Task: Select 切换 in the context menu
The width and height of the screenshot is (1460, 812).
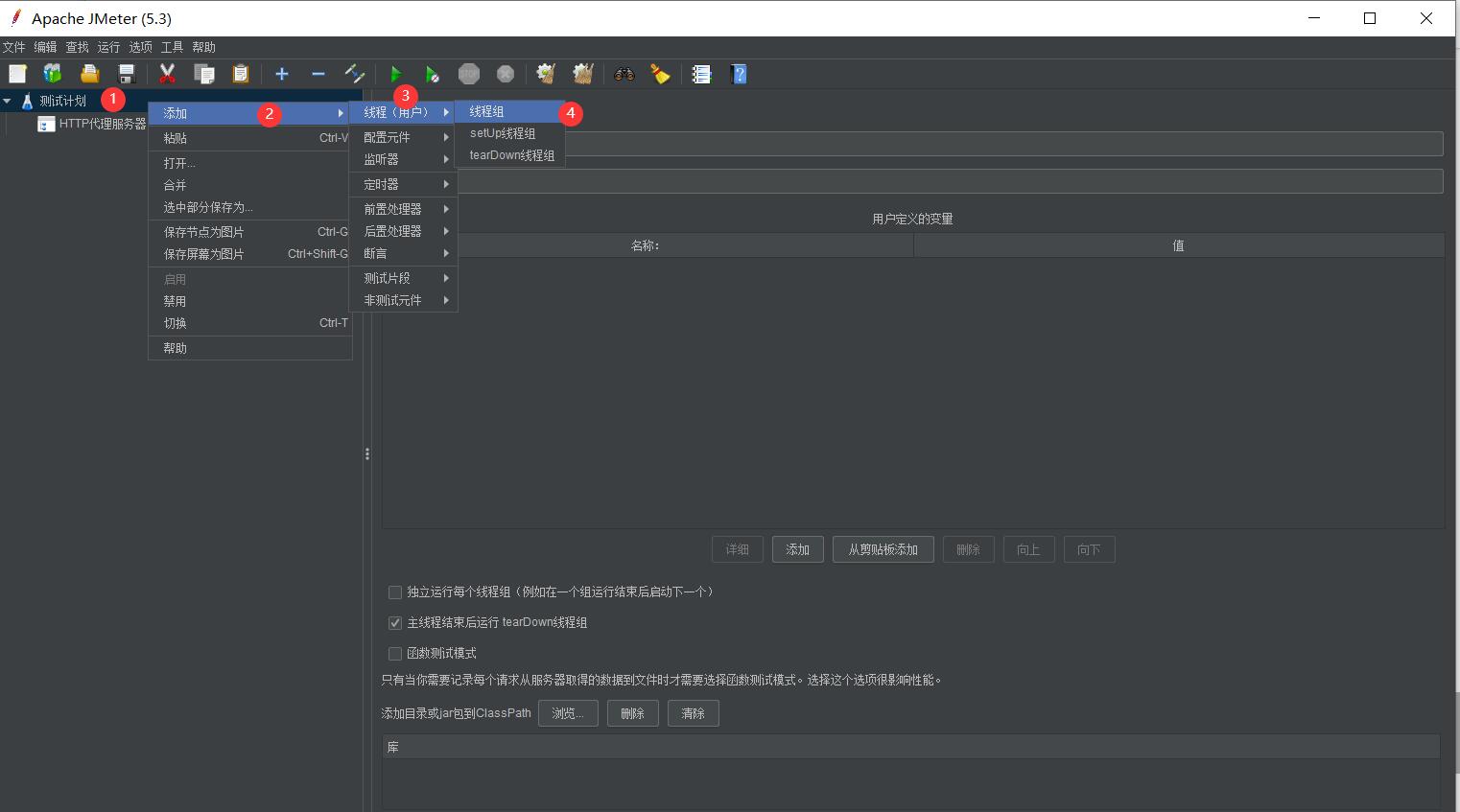Action: [x=249, y=323]
